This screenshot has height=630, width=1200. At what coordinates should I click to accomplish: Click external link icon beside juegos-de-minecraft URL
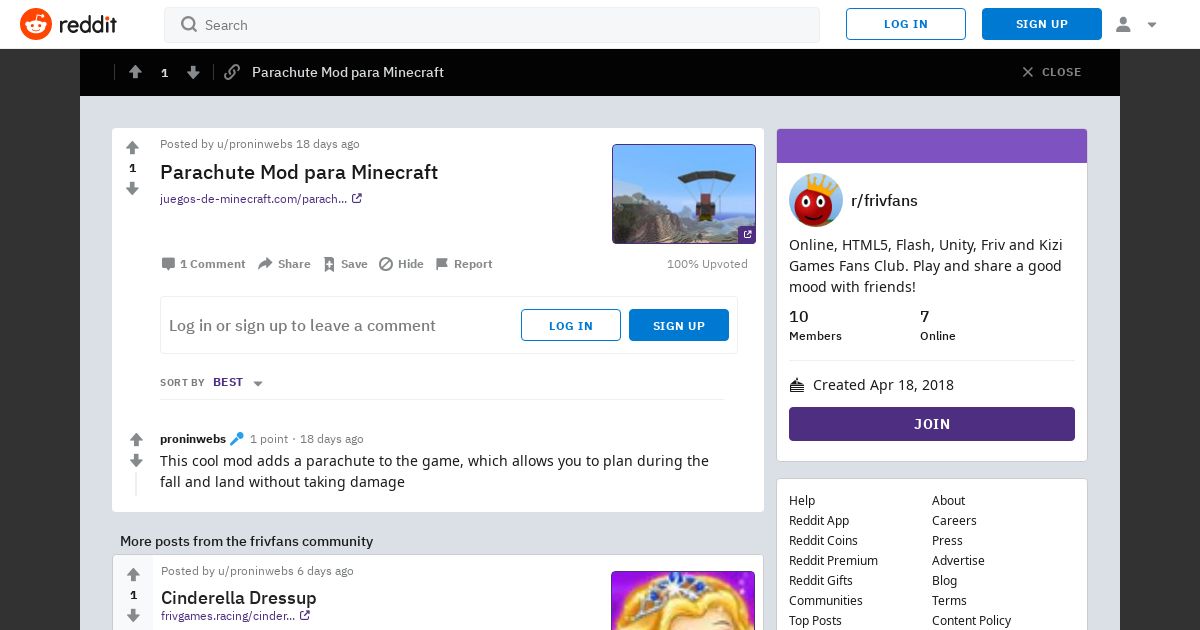(x=357, y=199)
